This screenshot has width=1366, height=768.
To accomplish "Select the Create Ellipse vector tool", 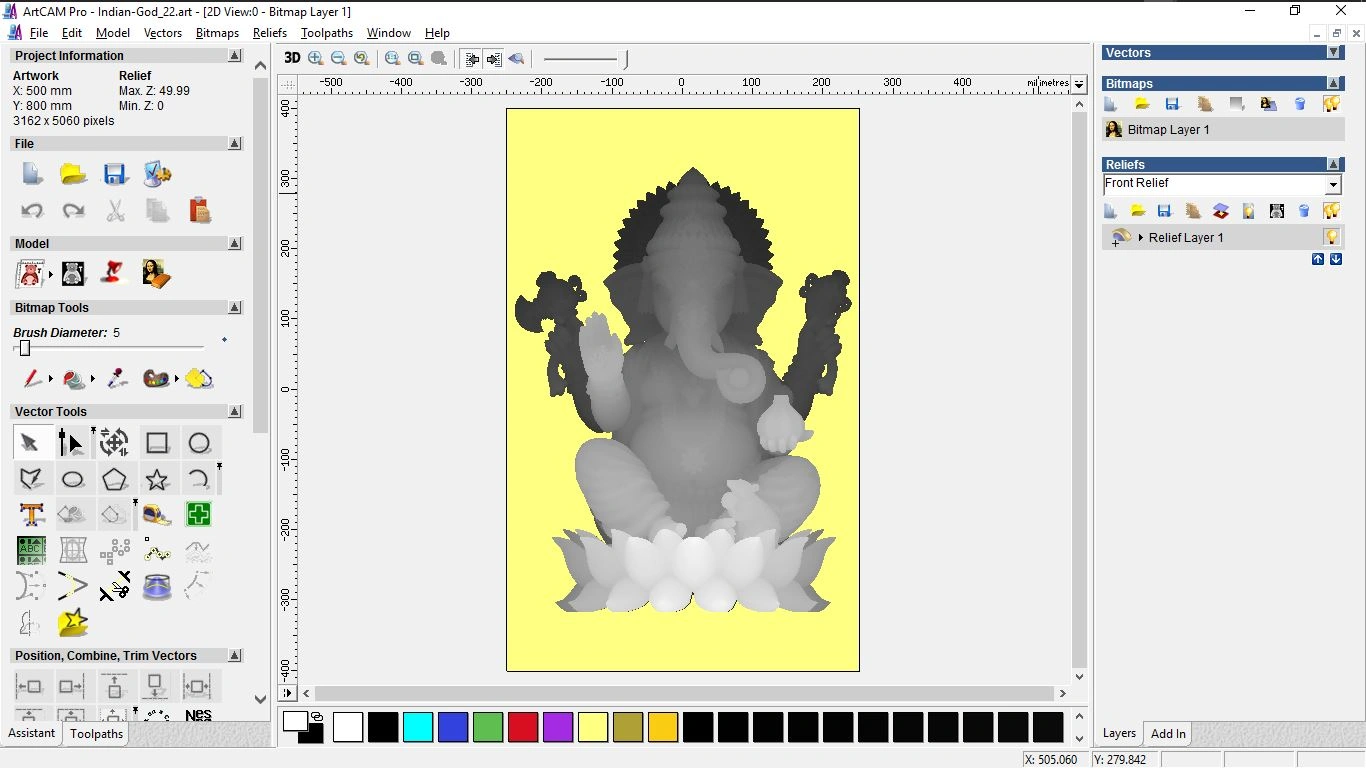I will 73,479.
